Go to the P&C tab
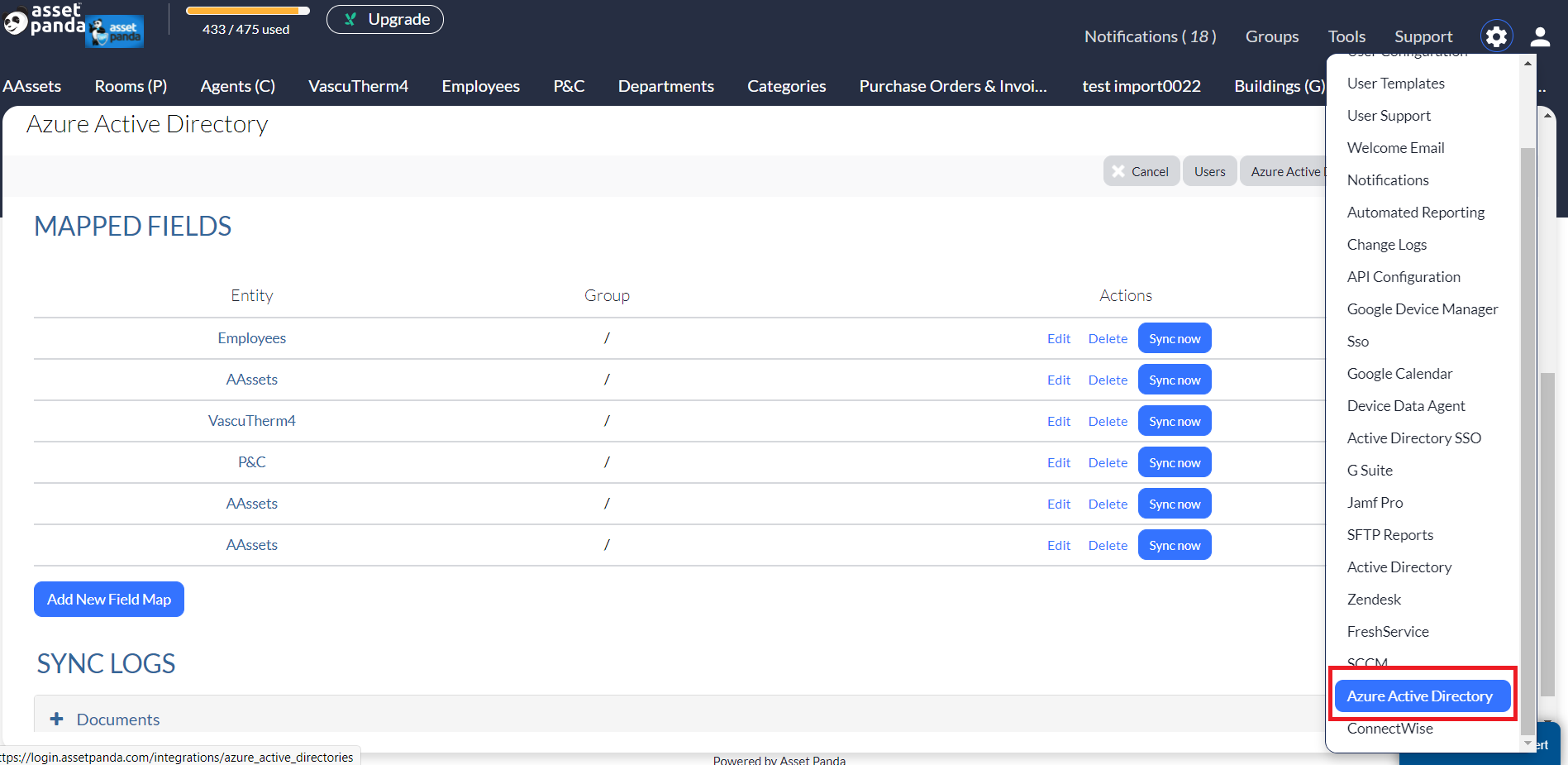 tap(569, 86)
